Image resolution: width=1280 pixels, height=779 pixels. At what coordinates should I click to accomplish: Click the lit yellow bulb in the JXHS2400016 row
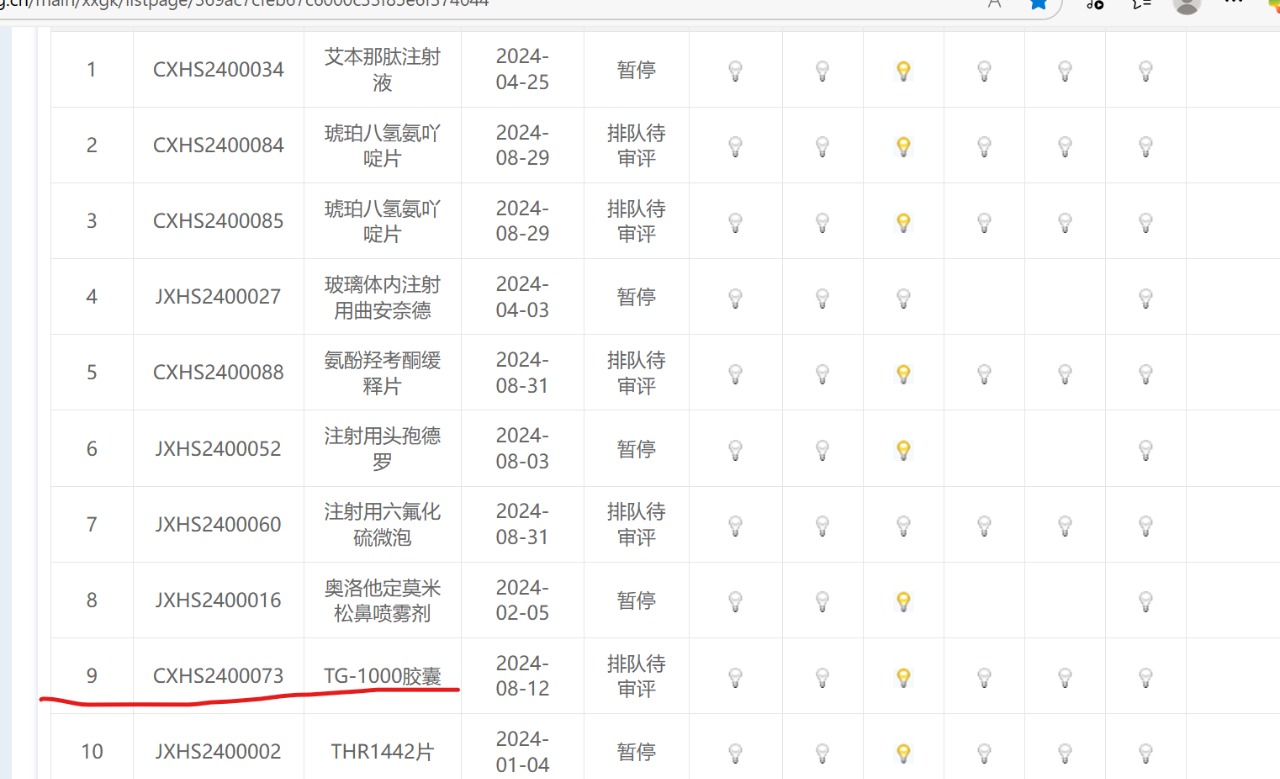903,601
